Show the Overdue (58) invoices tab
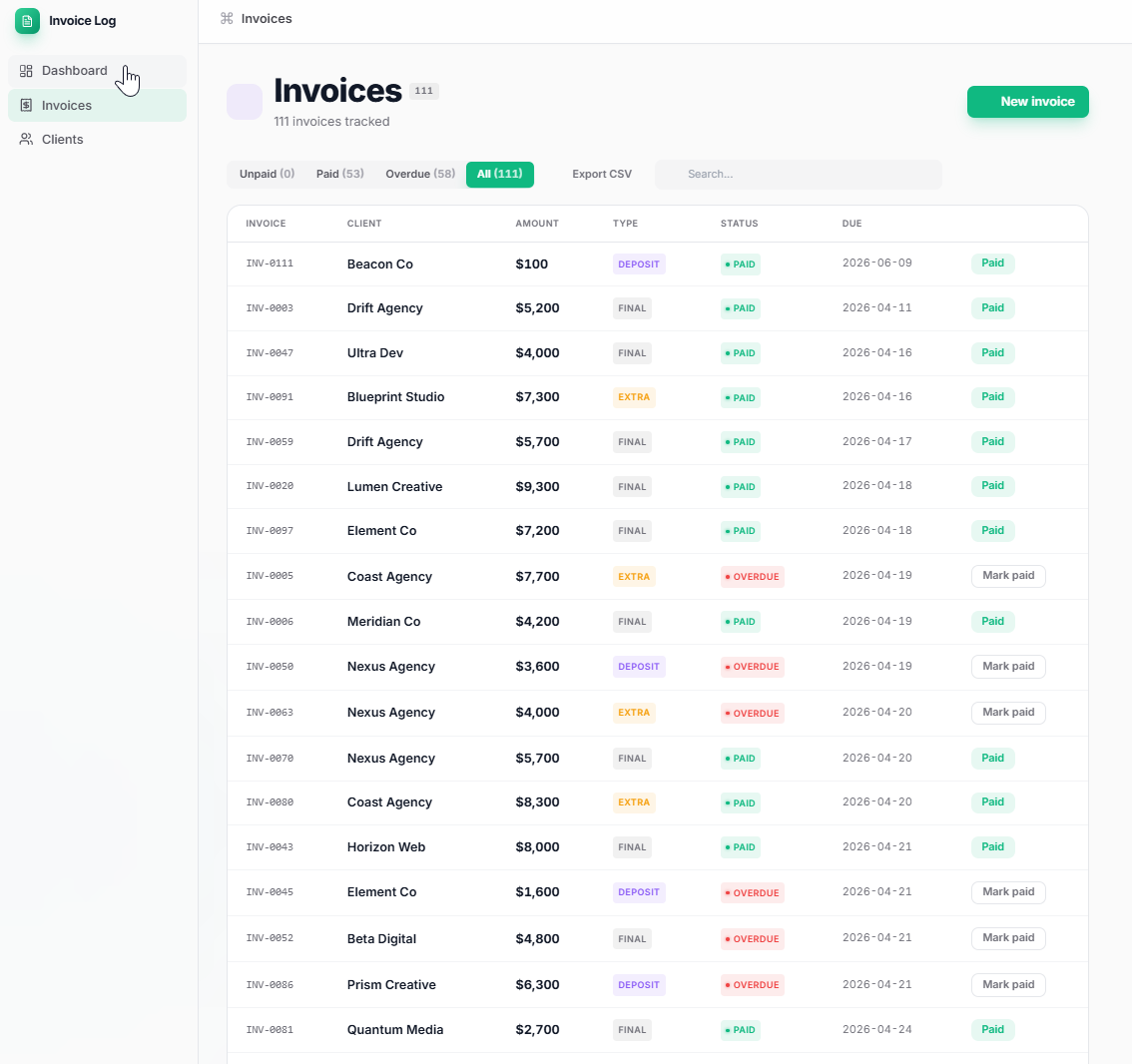Screen dimensions: 1132x1064 [420, 174]
